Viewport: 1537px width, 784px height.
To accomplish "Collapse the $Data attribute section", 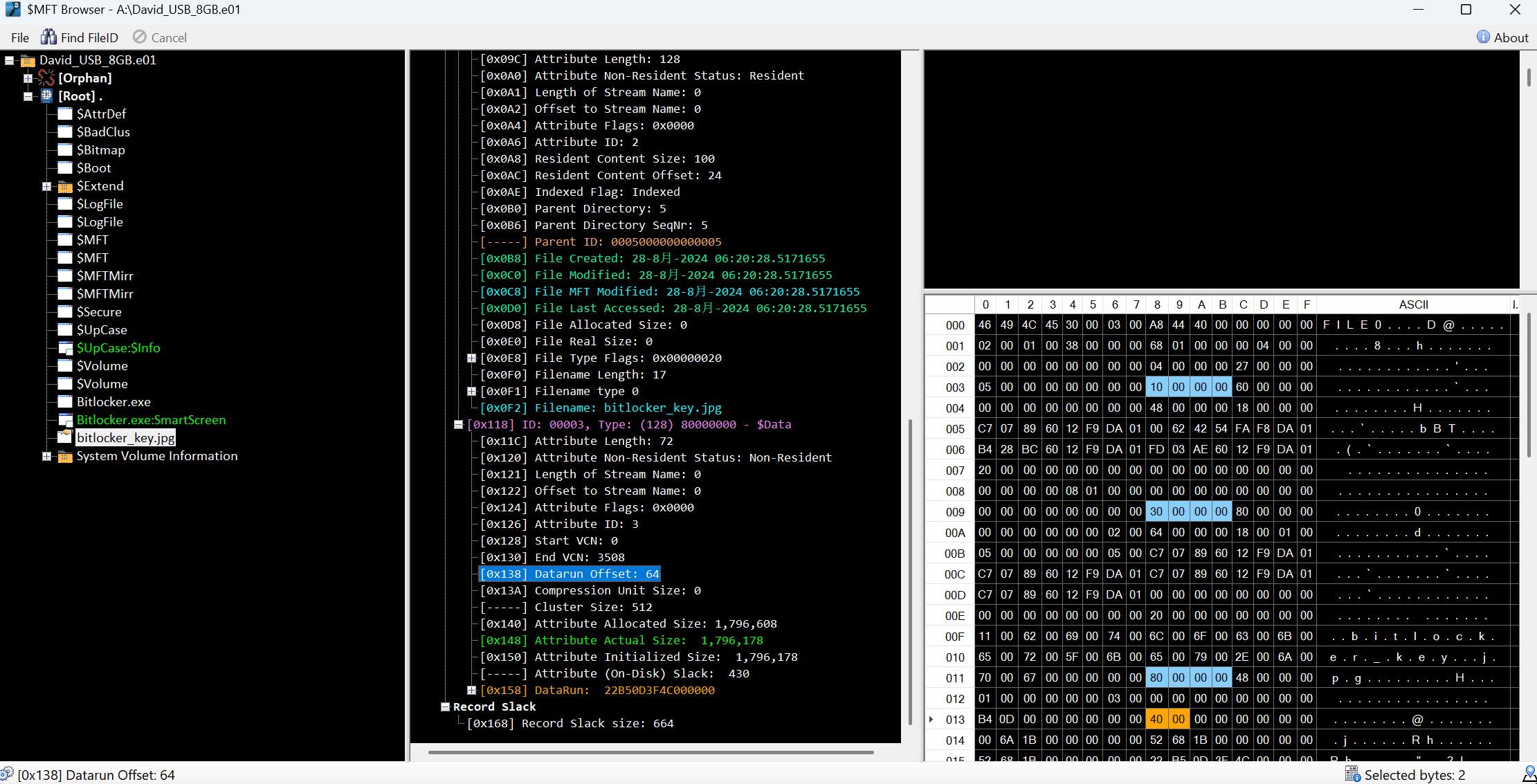I will click(458, 424).
